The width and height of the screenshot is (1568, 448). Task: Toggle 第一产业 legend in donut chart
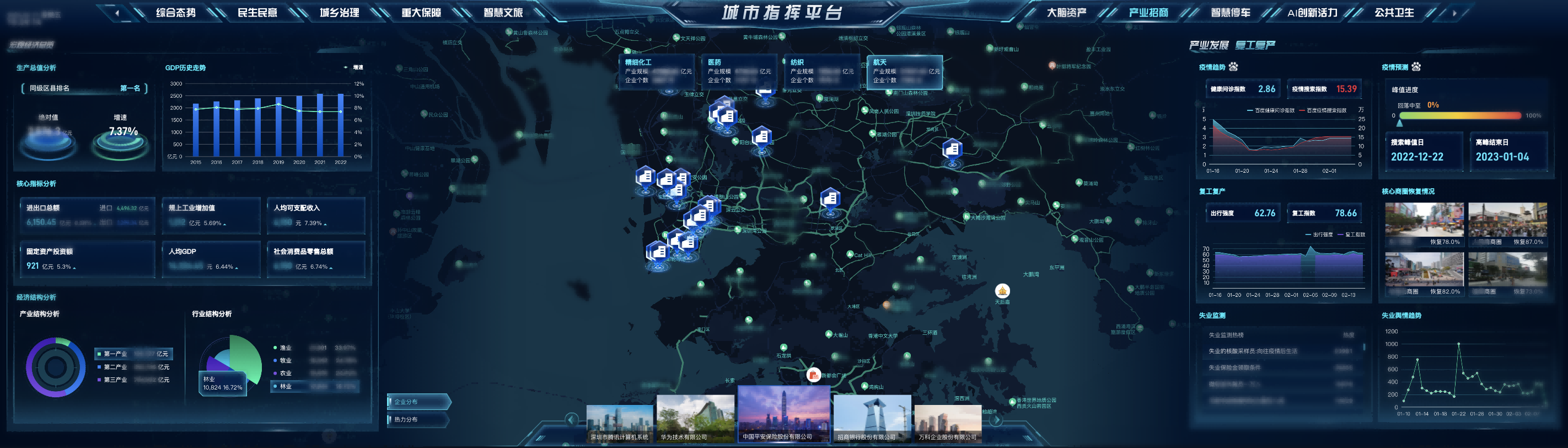coord(134,354)
